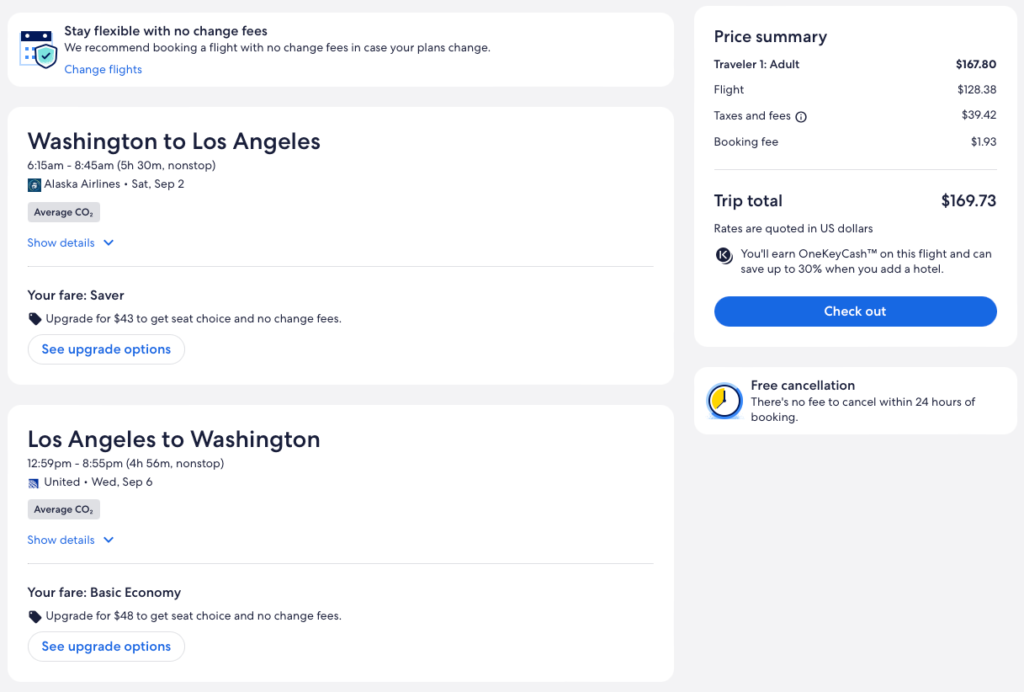Click the Average CO₂ badge on United flight
Screen dimensions: 1024x692
[64, 510]
